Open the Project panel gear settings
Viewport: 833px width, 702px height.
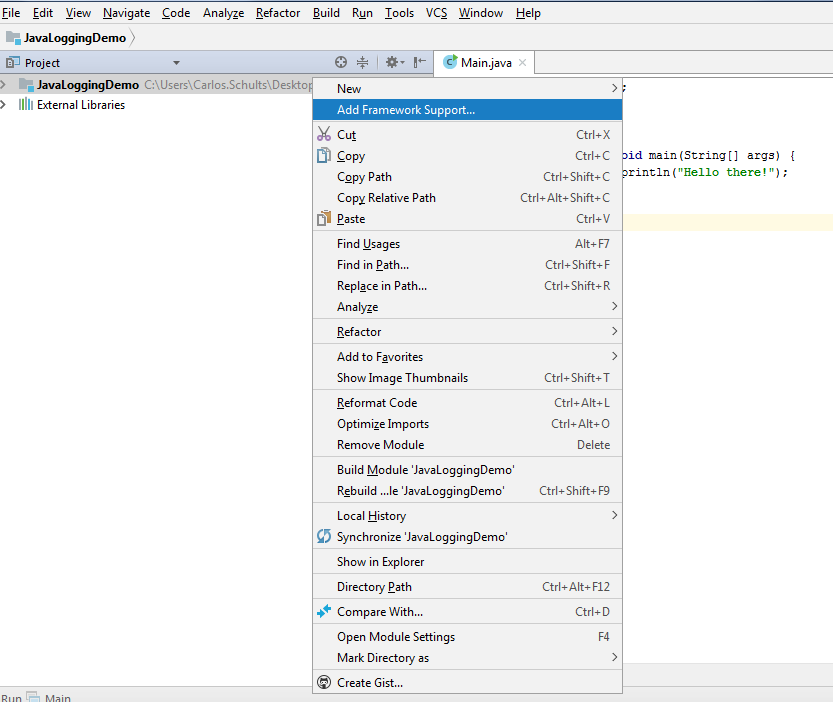(393, 62)
